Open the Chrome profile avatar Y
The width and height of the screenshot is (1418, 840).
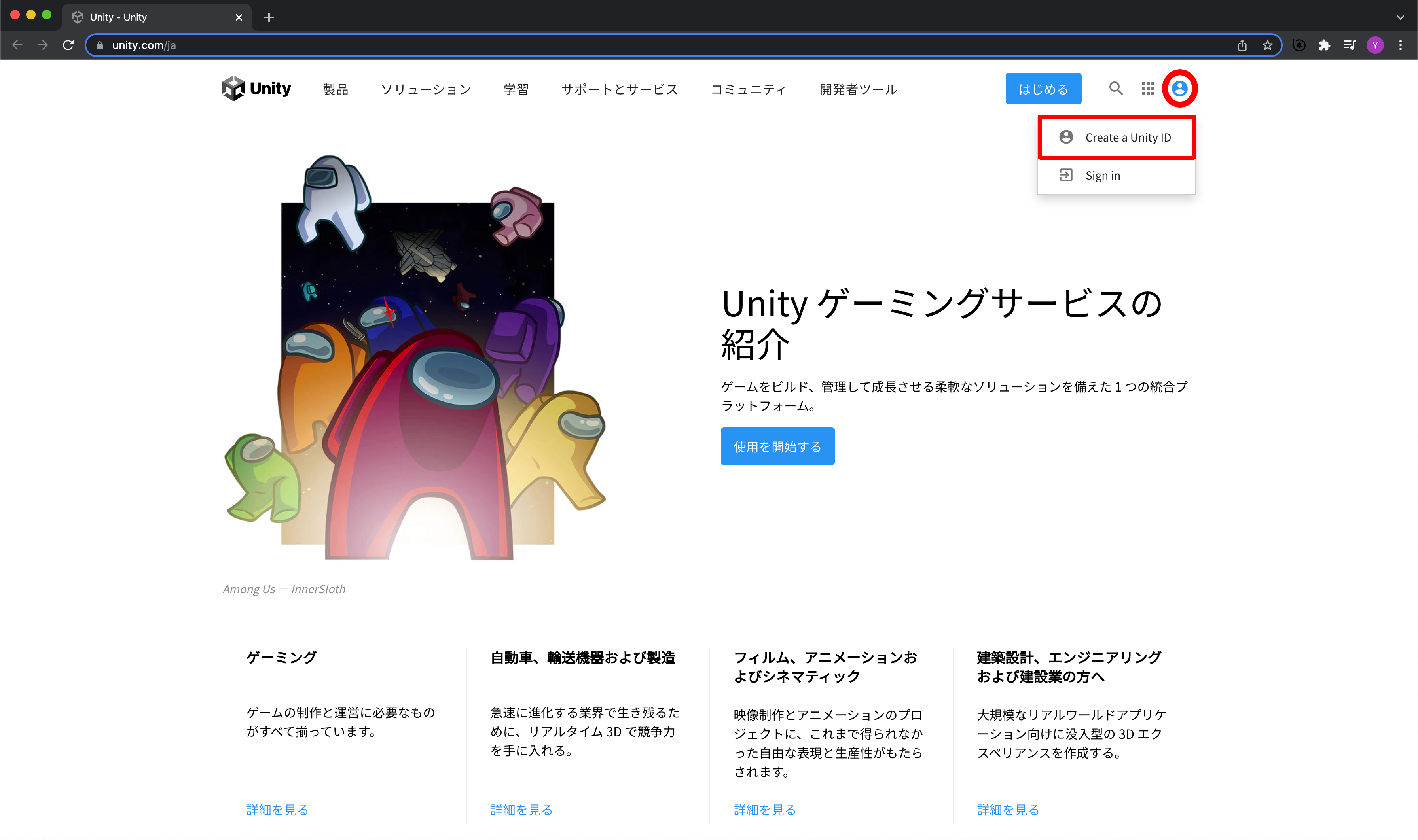coord(1375,45)
